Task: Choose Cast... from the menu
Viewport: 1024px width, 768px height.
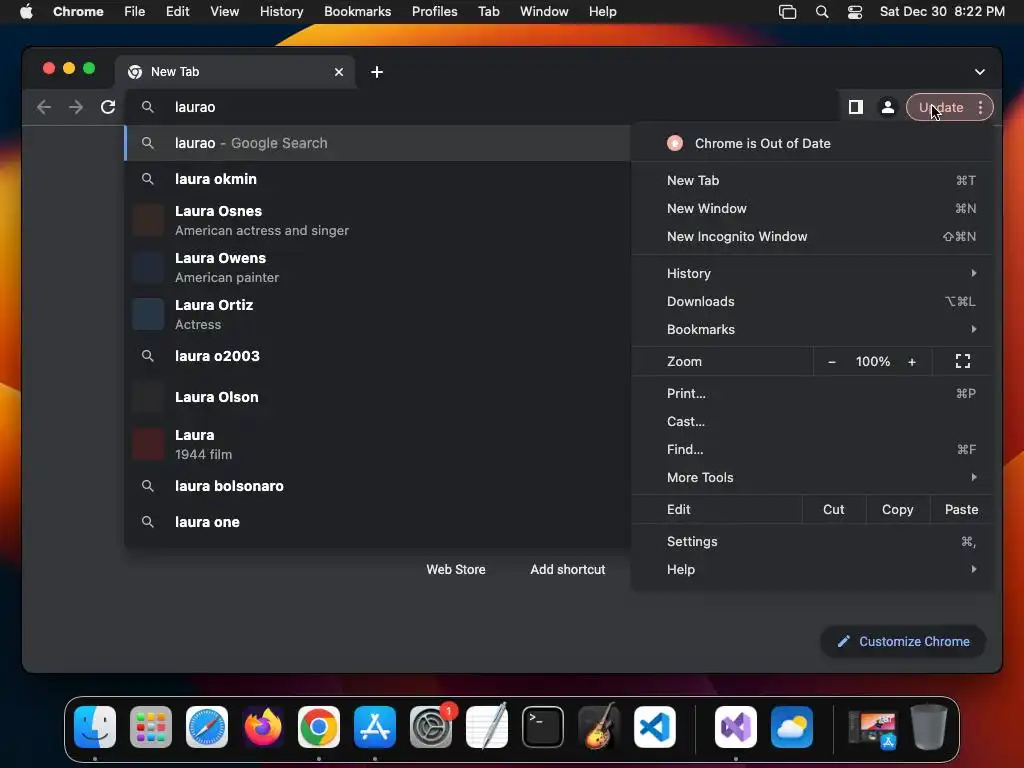Action: point(812,421)
